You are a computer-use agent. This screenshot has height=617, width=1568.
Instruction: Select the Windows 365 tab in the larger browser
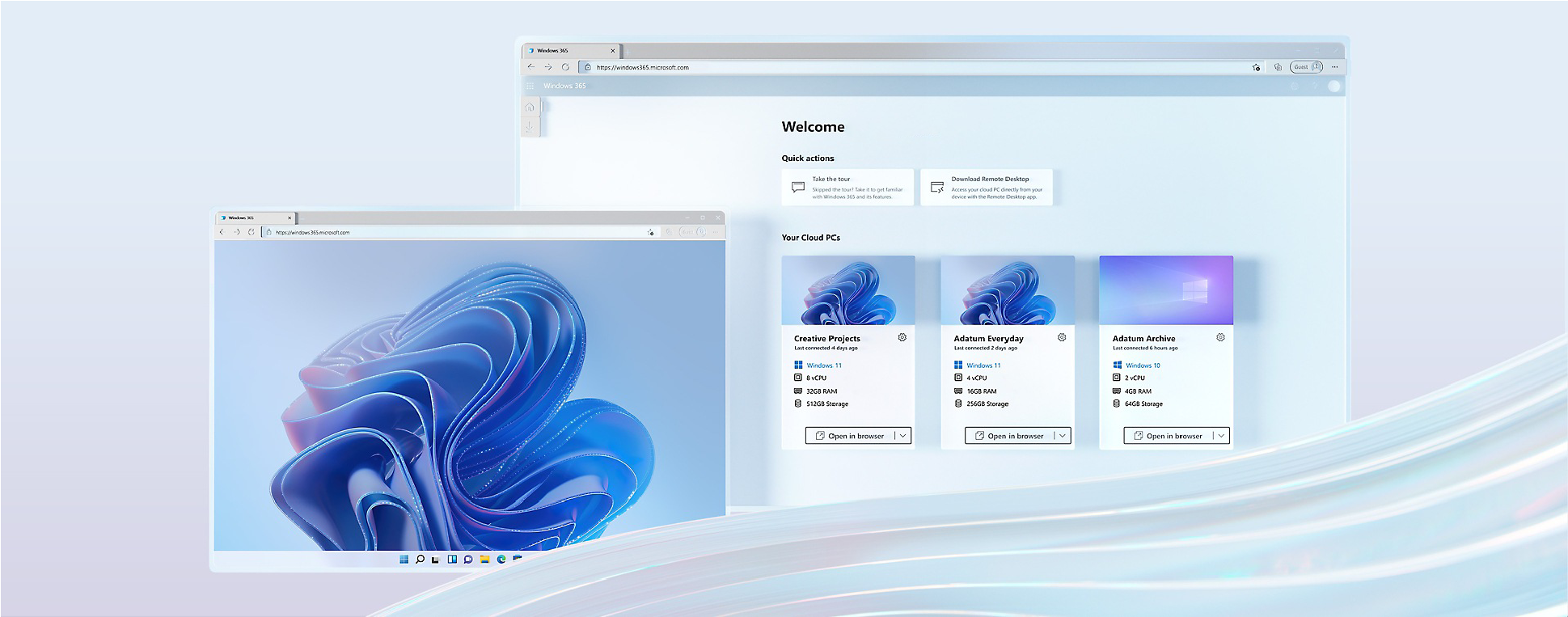(566, 50)
